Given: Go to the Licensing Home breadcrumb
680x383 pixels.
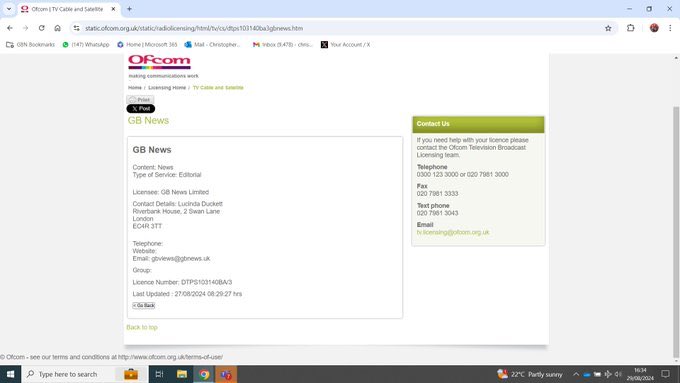Looking at the screenshot, I should coord(167,88).
